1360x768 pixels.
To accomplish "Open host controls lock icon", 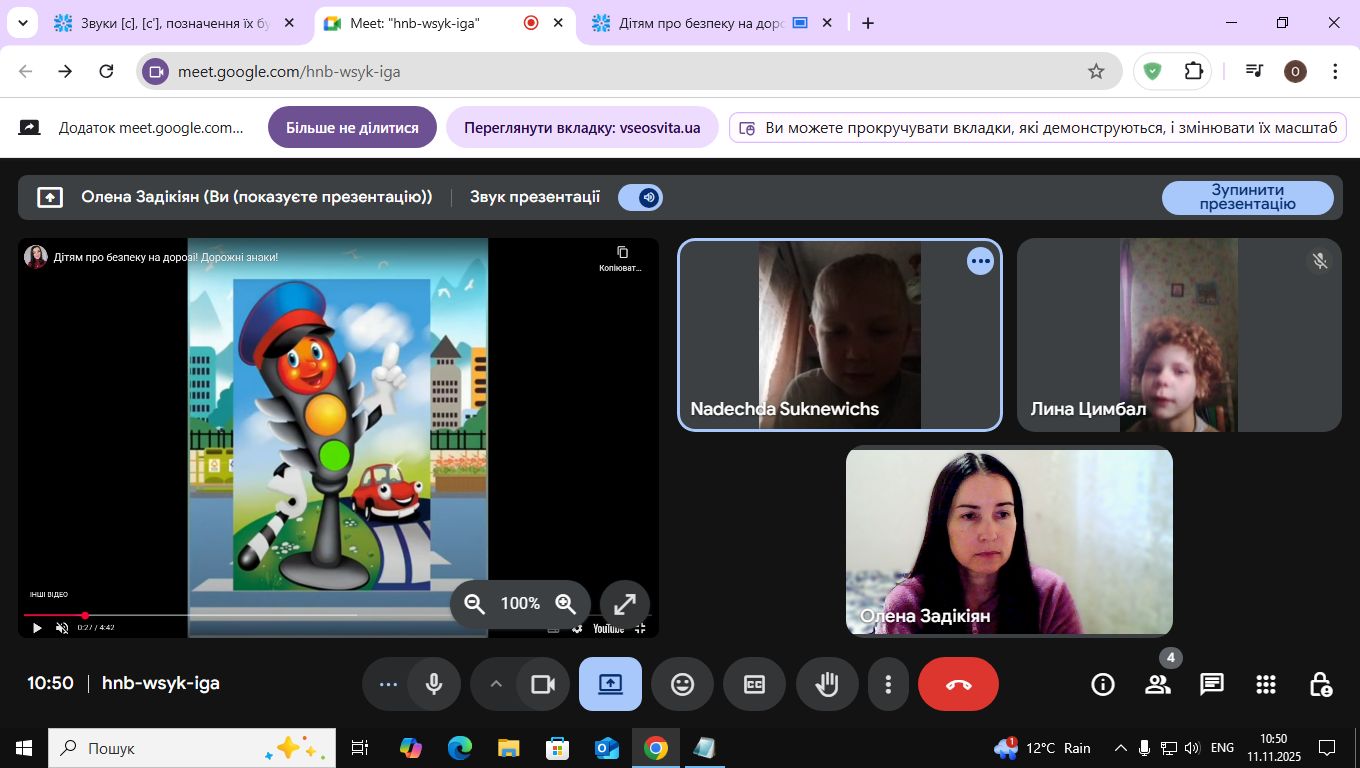I will coord(1320,684).
